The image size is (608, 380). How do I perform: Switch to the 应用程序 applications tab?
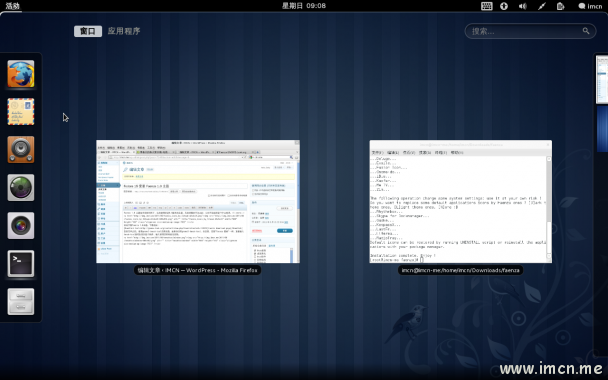tap(124, 31)
